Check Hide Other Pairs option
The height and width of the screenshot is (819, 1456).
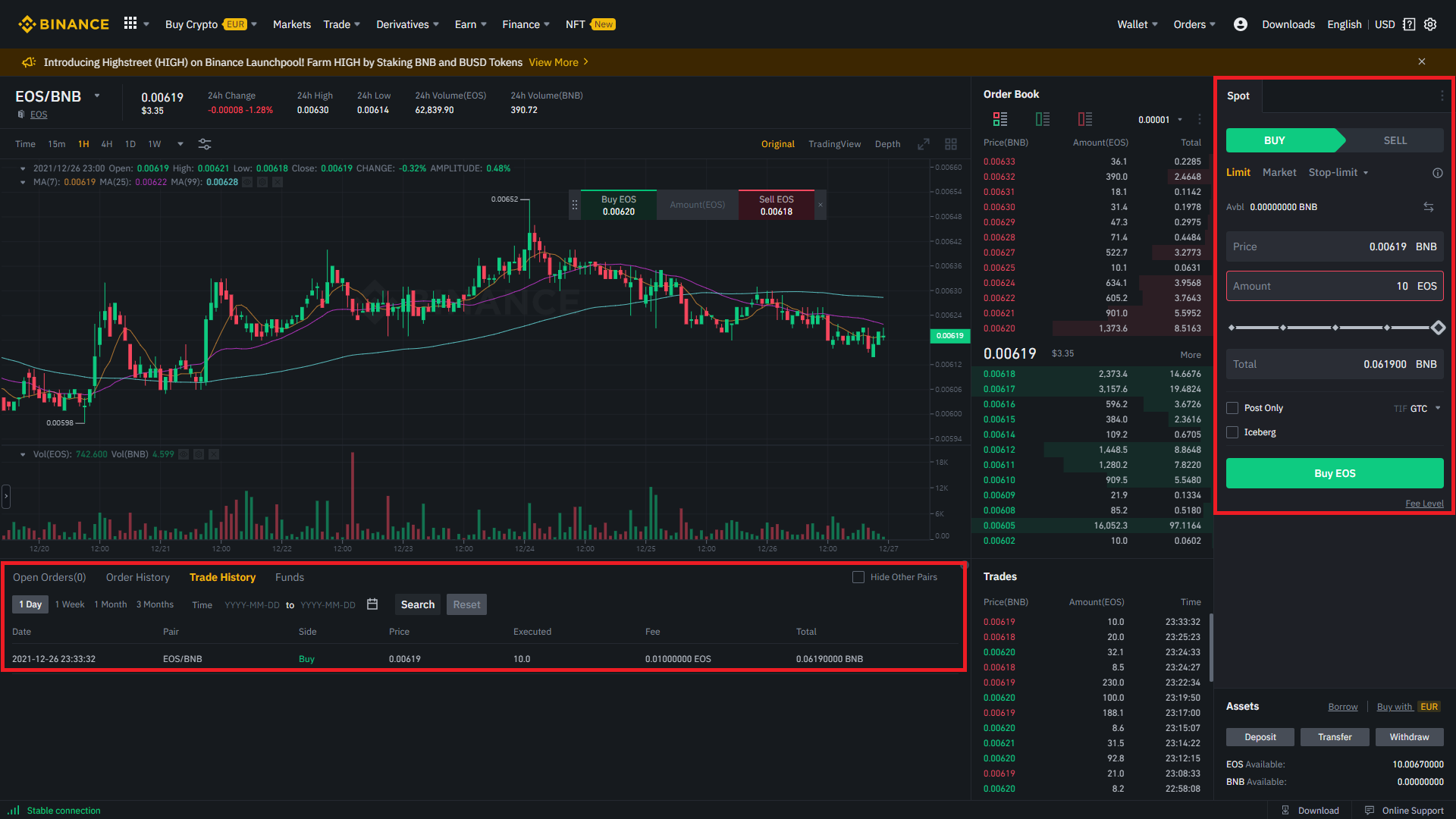click(858, 577)
